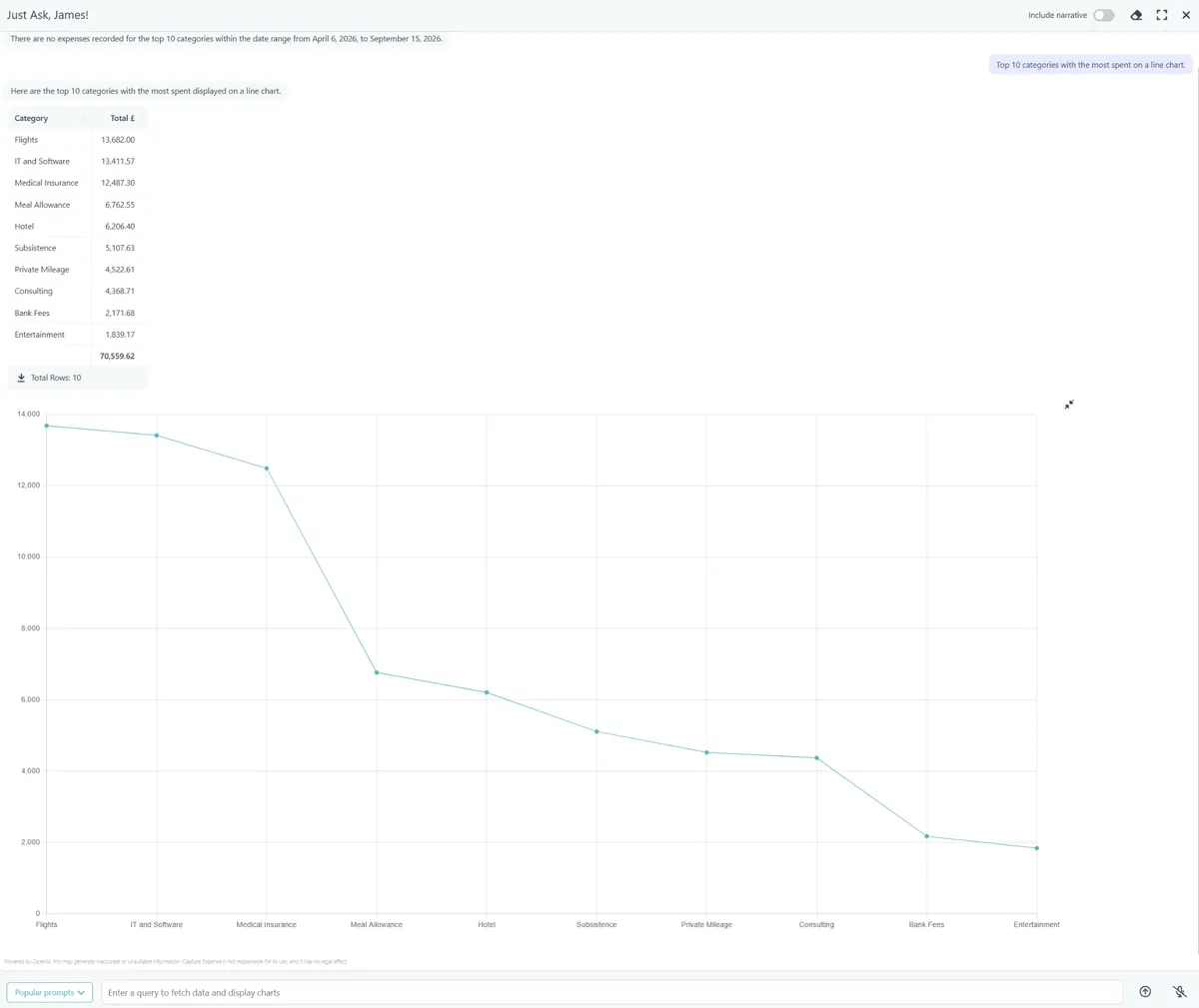Click the 'Here are the top 10 categories' reply
Screen dimensions: 1199x1008
(146, 91)
